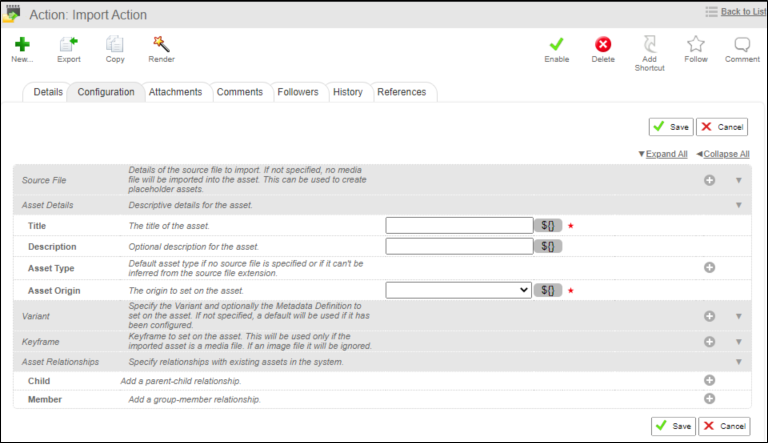Enable the action with green checkmark
Viewport: 768px width, 443px height.
tap(557, 44)
